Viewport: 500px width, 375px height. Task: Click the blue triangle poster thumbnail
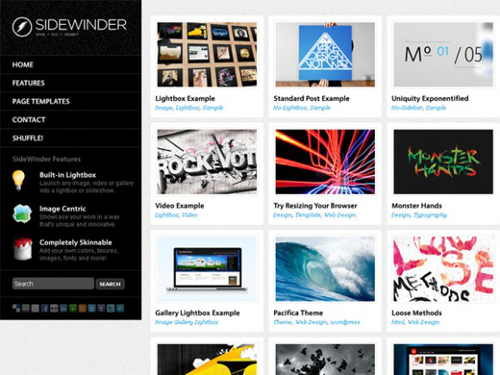click(x=325, y=55)
